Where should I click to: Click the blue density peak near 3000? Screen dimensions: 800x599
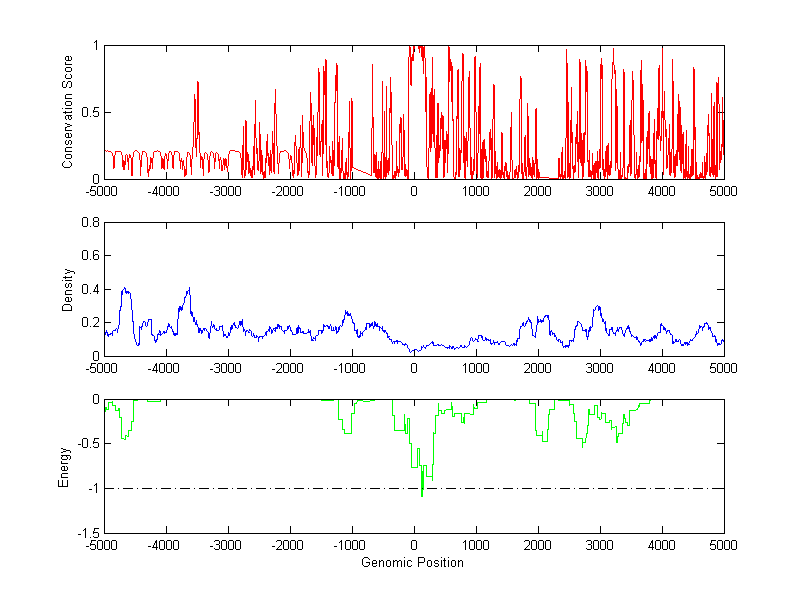[x=598, y=306]
